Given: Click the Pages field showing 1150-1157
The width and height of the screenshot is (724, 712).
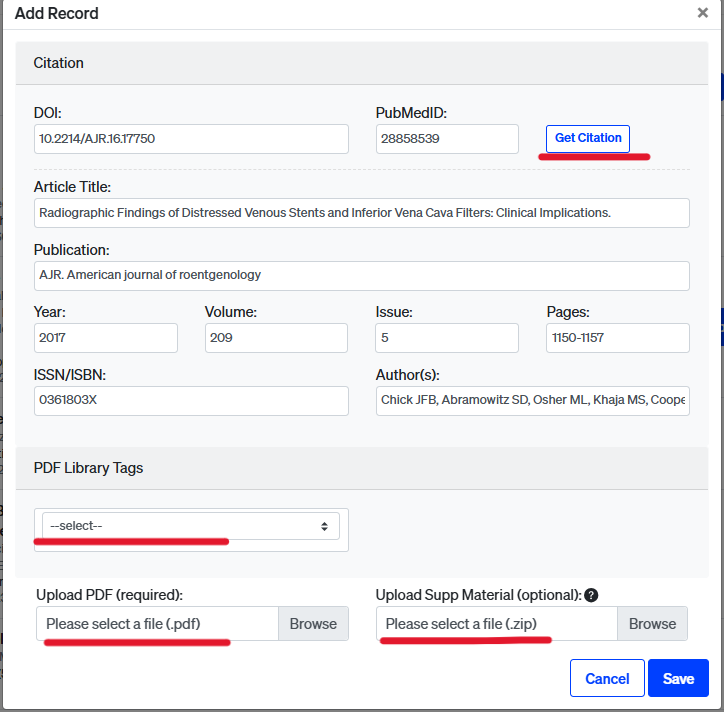Looking at the screenshot, I should tap(617, 338).
